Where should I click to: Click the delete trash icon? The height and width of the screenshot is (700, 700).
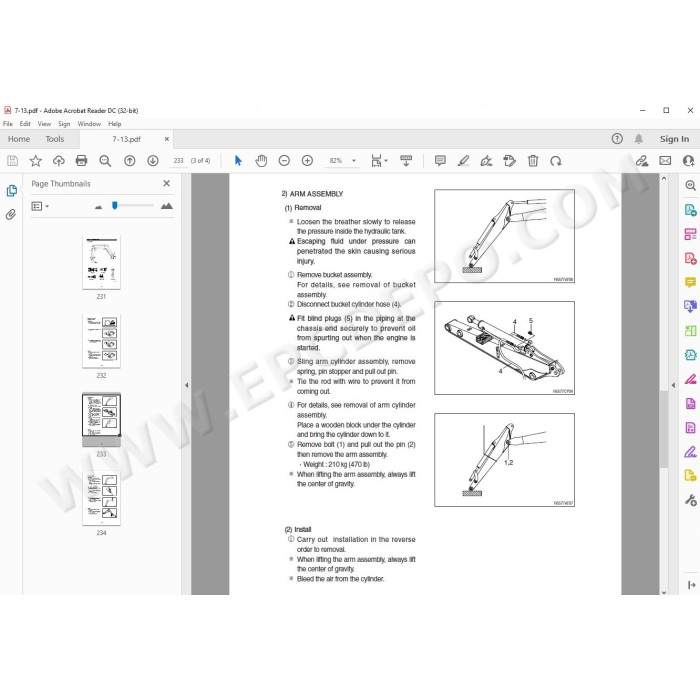pos(533,161)
